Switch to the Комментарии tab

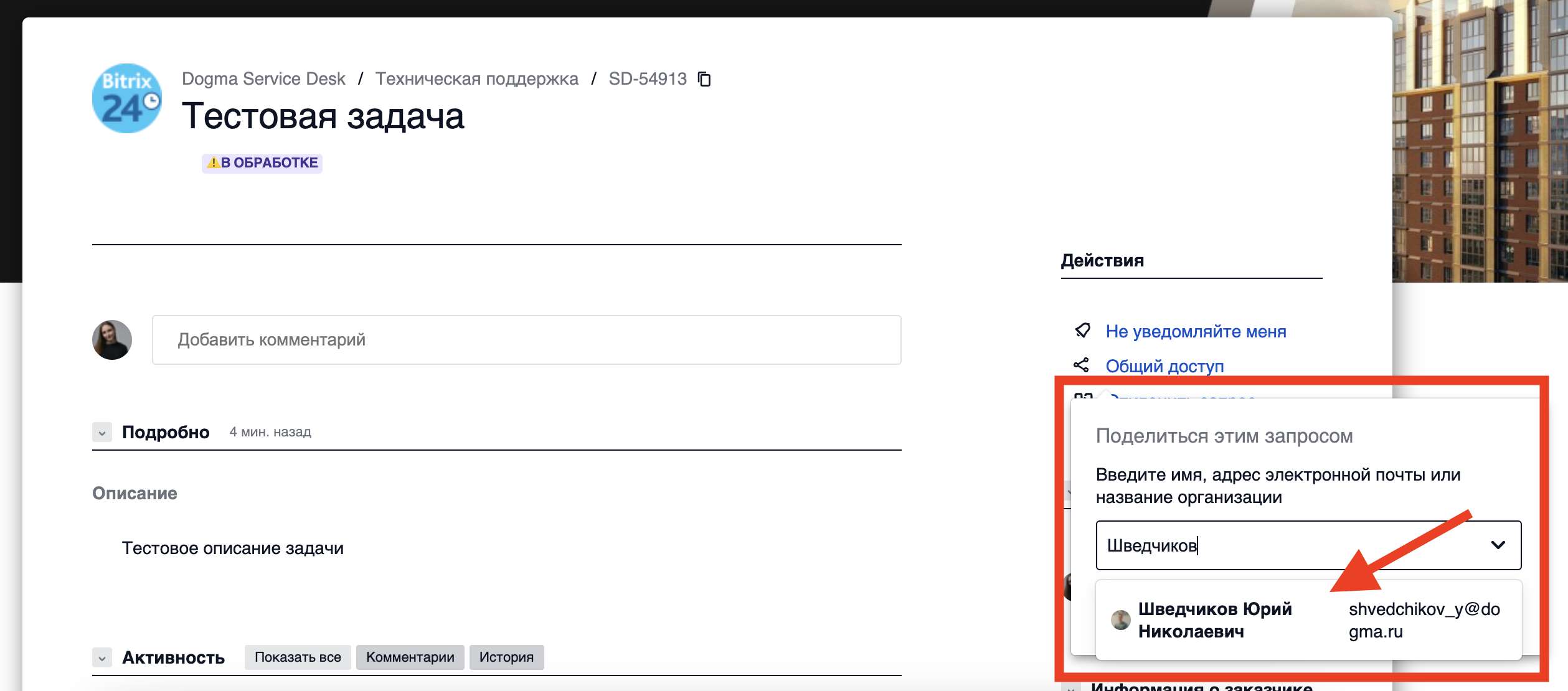410,657
